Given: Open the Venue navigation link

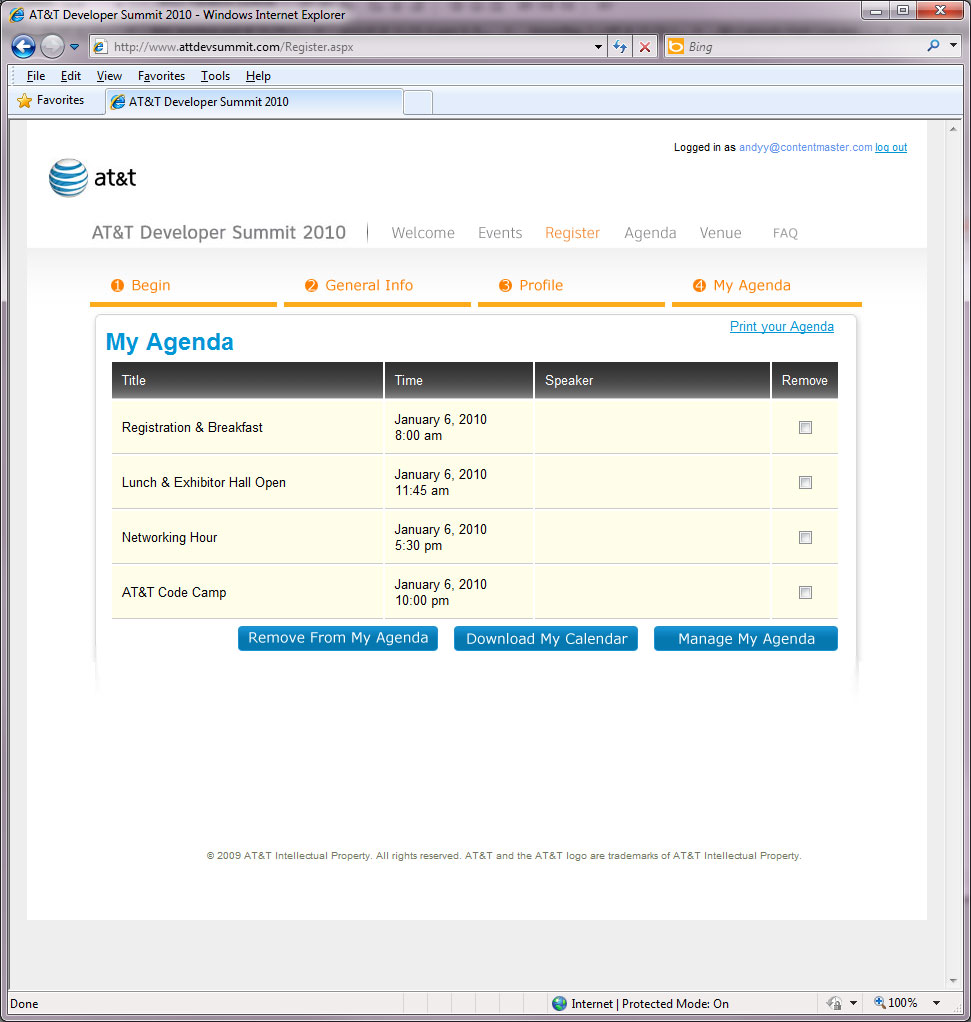Looking at the screenshot, I should coord(720,233).
